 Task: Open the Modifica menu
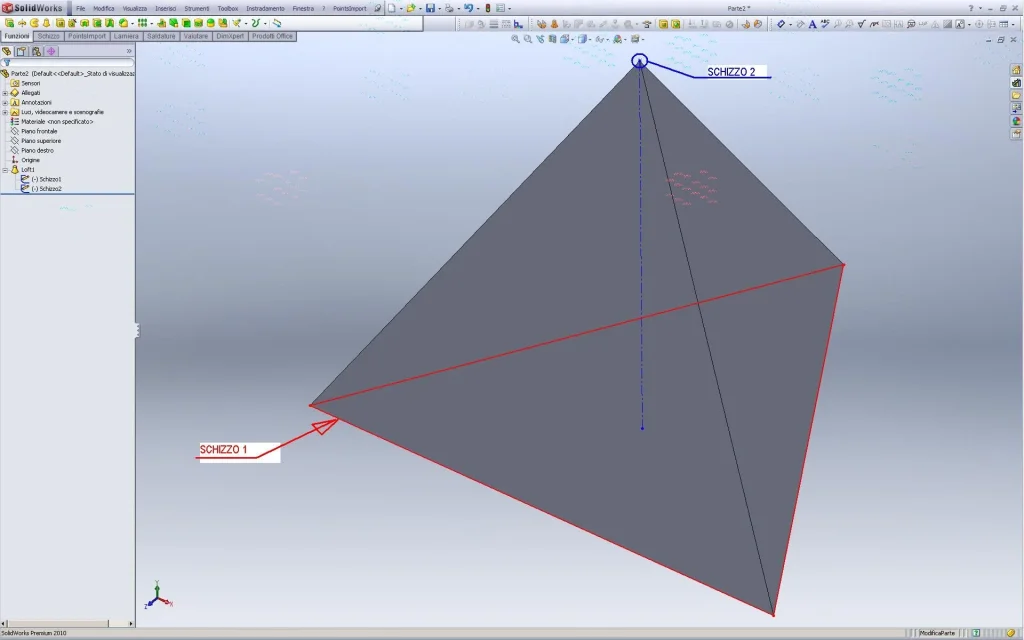click(103, 8)
